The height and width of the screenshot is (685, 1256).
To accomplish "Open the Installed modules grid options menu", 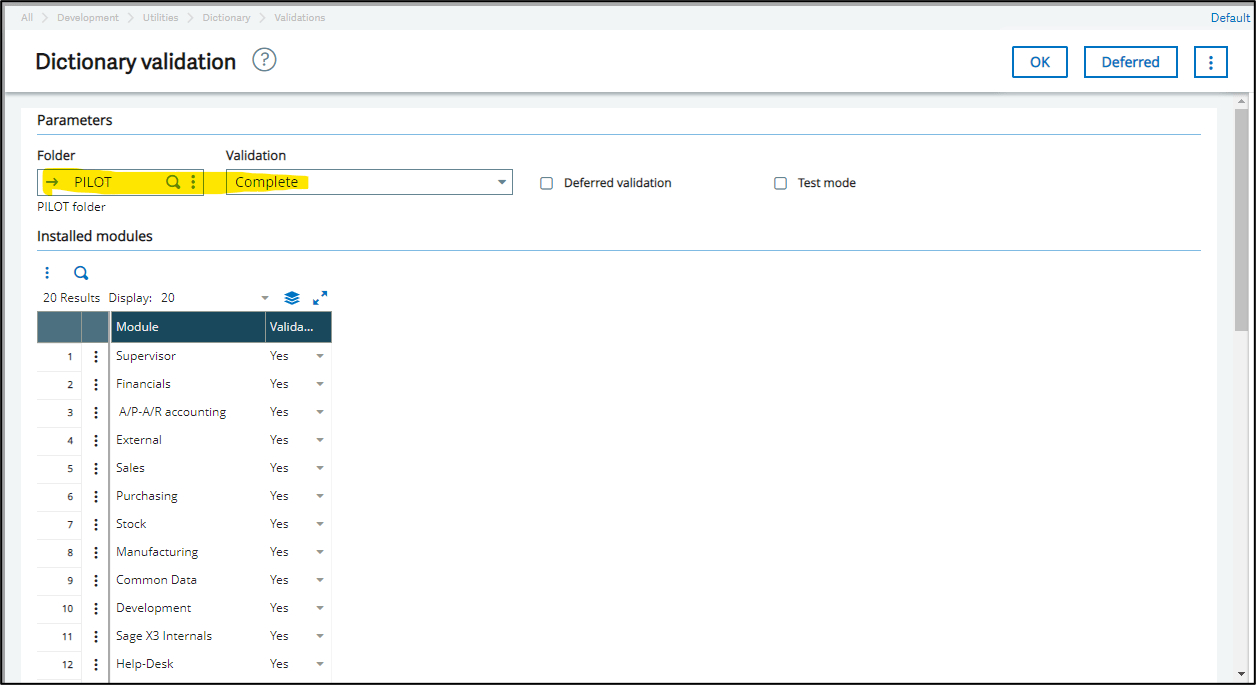I will [47, 272].
